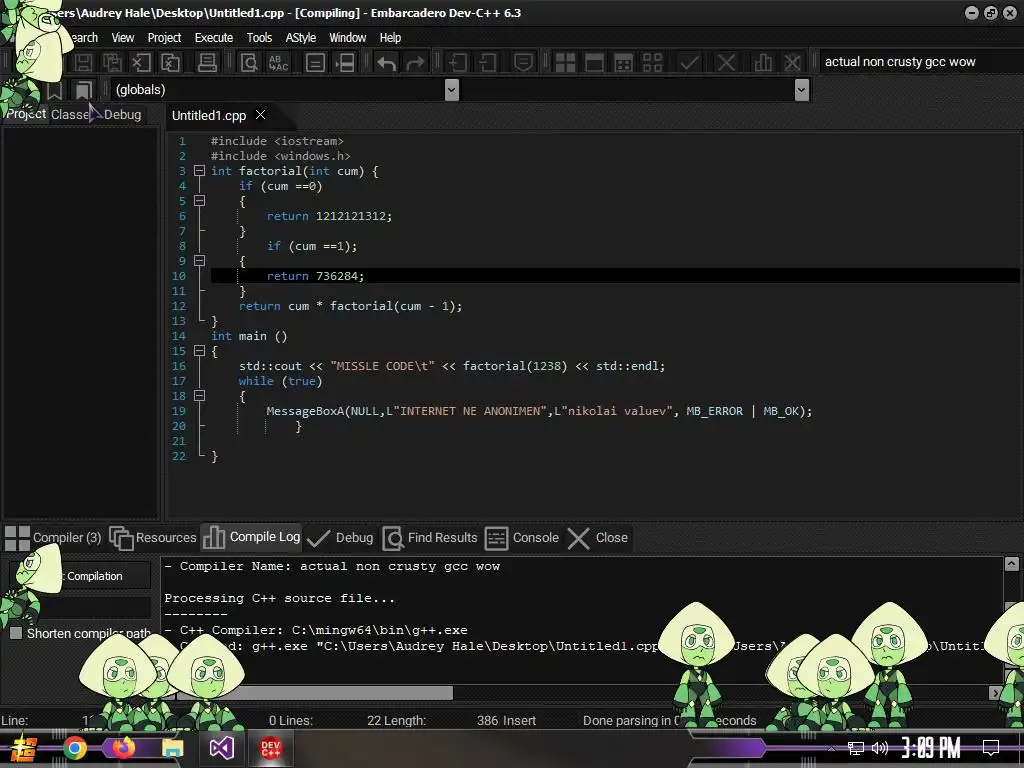This screenshot has height=768, width=1024.
Task: Collapse the code fold marker at line 9
Action: [x=200, y=261]
